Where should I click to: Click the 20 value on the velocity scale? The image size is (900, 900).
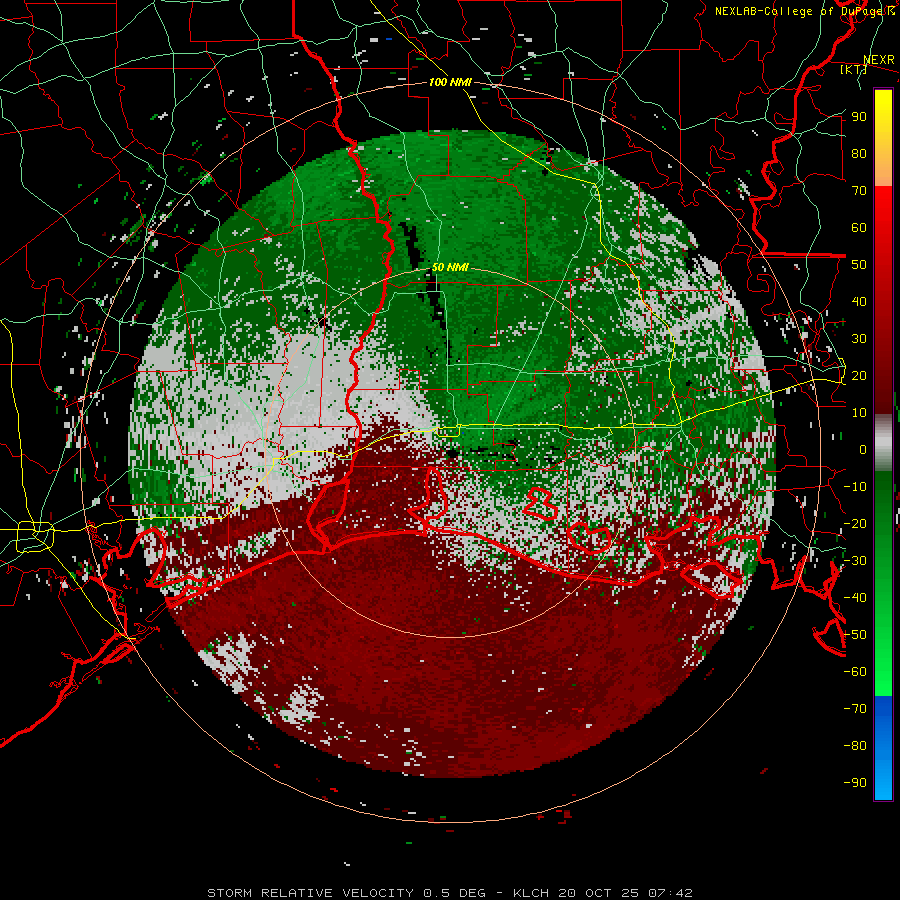pos(859,375)
